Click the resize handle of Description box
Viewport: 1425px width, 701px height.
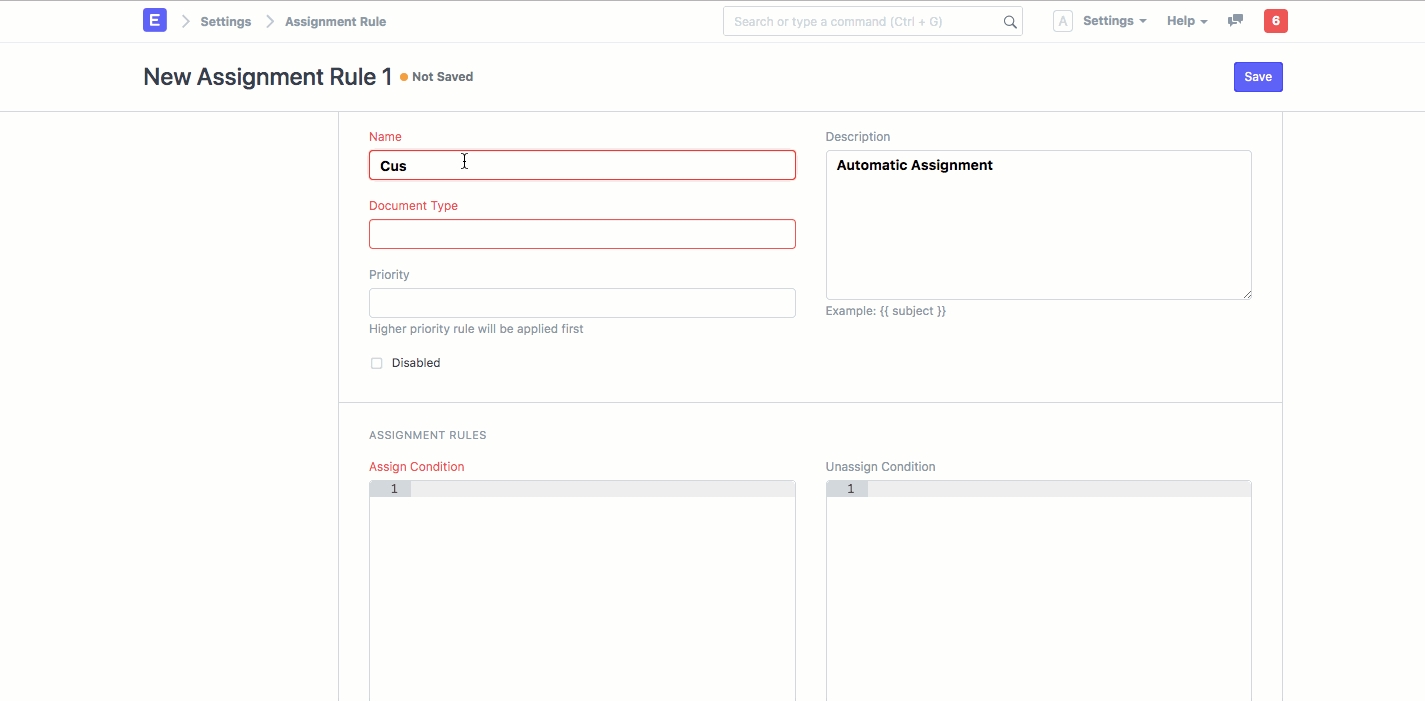point(1246,294)
